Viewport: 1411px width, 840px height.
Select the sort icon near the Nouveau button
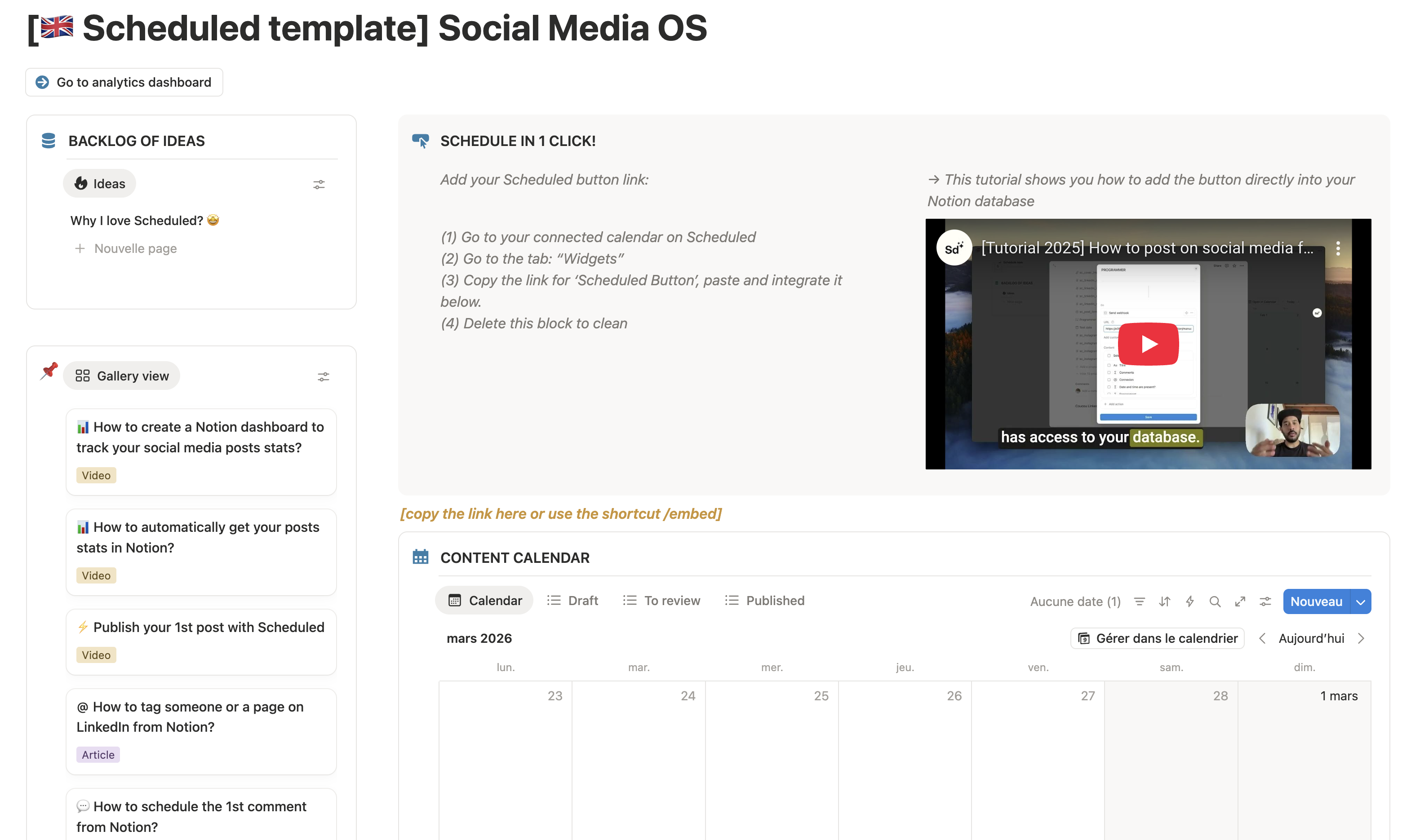tap(1165, 601)
